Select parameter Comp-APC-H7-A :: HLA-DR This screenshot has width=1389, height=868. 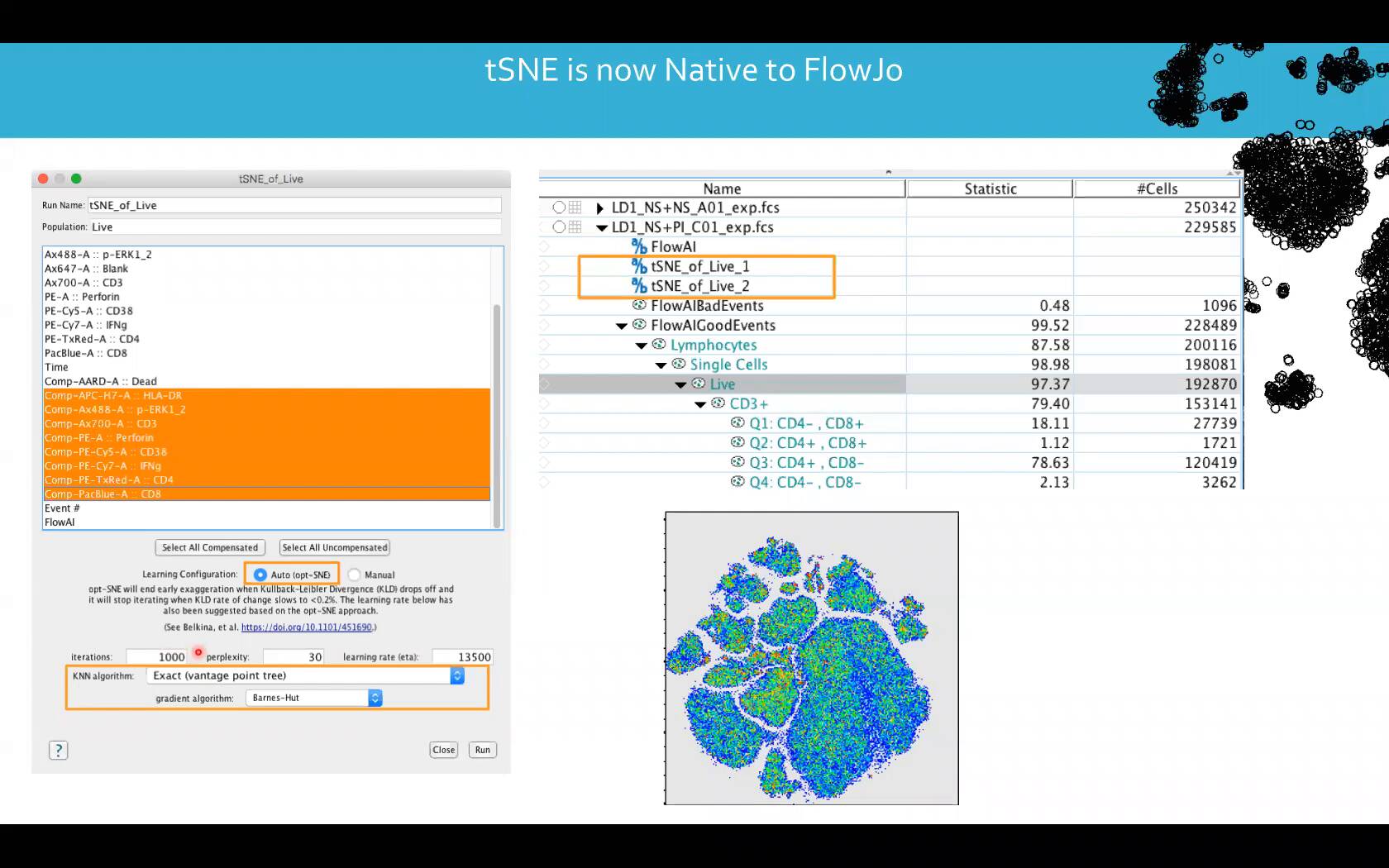[267, 395]
